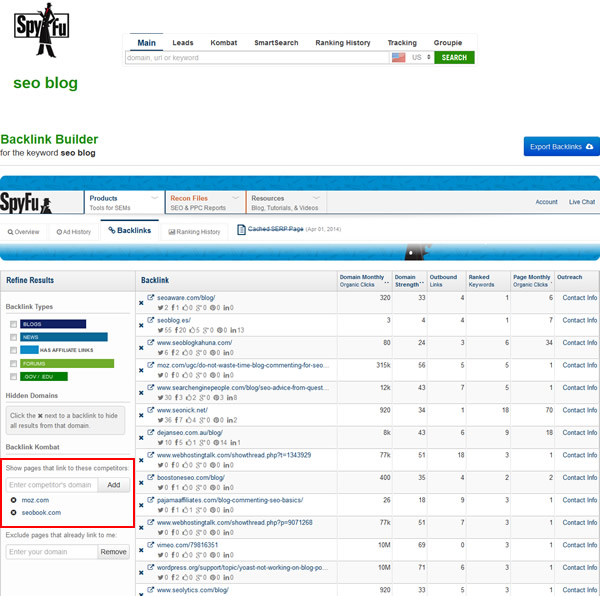Screen dimensions: 600x596
Task: Remove moz.com competitor with circle icon
Action: [14, 500]
